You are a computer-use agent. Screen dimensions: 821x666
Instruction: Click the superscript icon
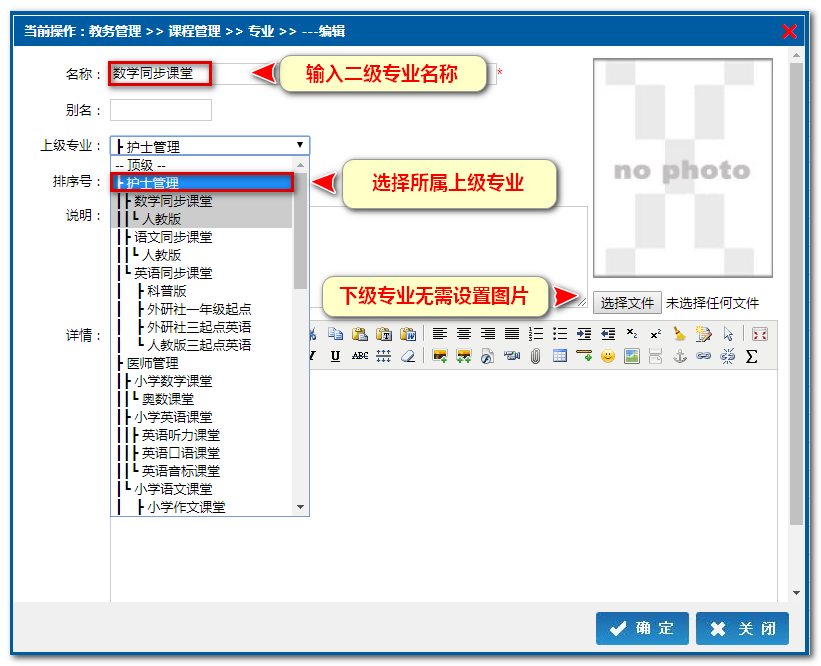coord(655,334)
